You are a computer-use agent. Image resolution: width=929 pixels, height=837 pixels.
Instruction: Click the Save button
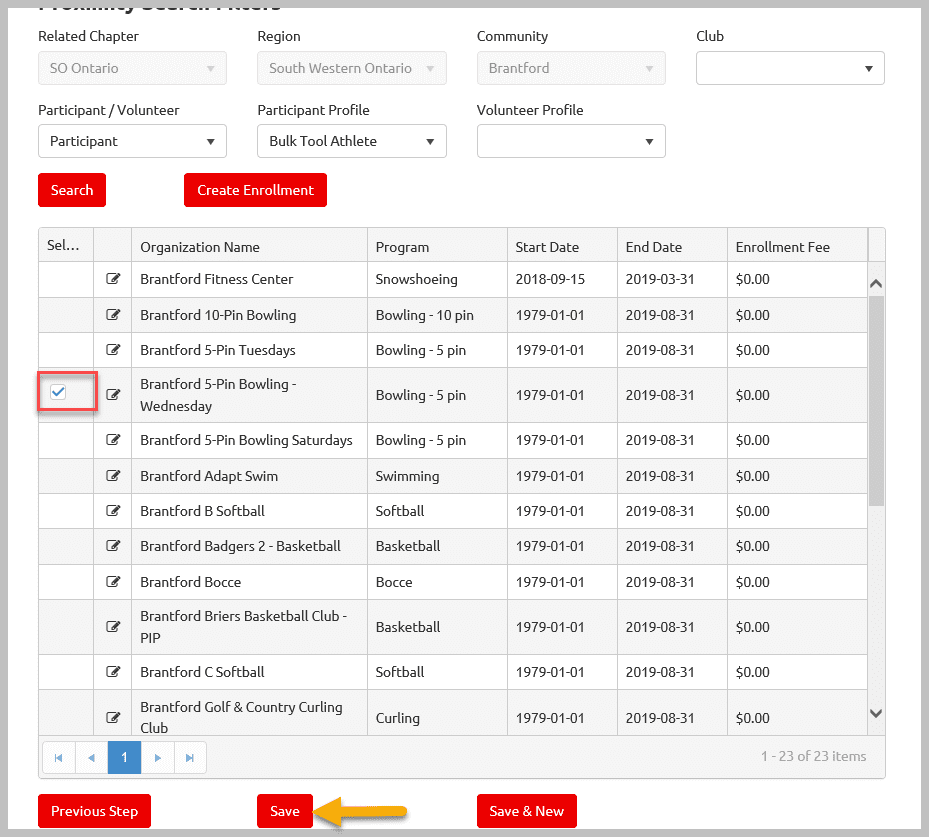pyautogui.click(x=285, y=811)
